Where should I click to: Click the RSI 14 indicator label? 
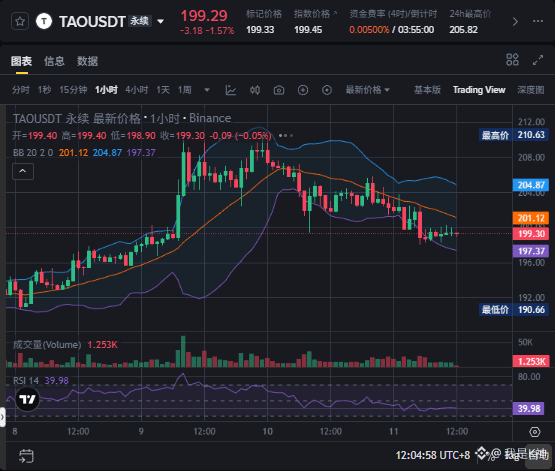pos(26,381)
